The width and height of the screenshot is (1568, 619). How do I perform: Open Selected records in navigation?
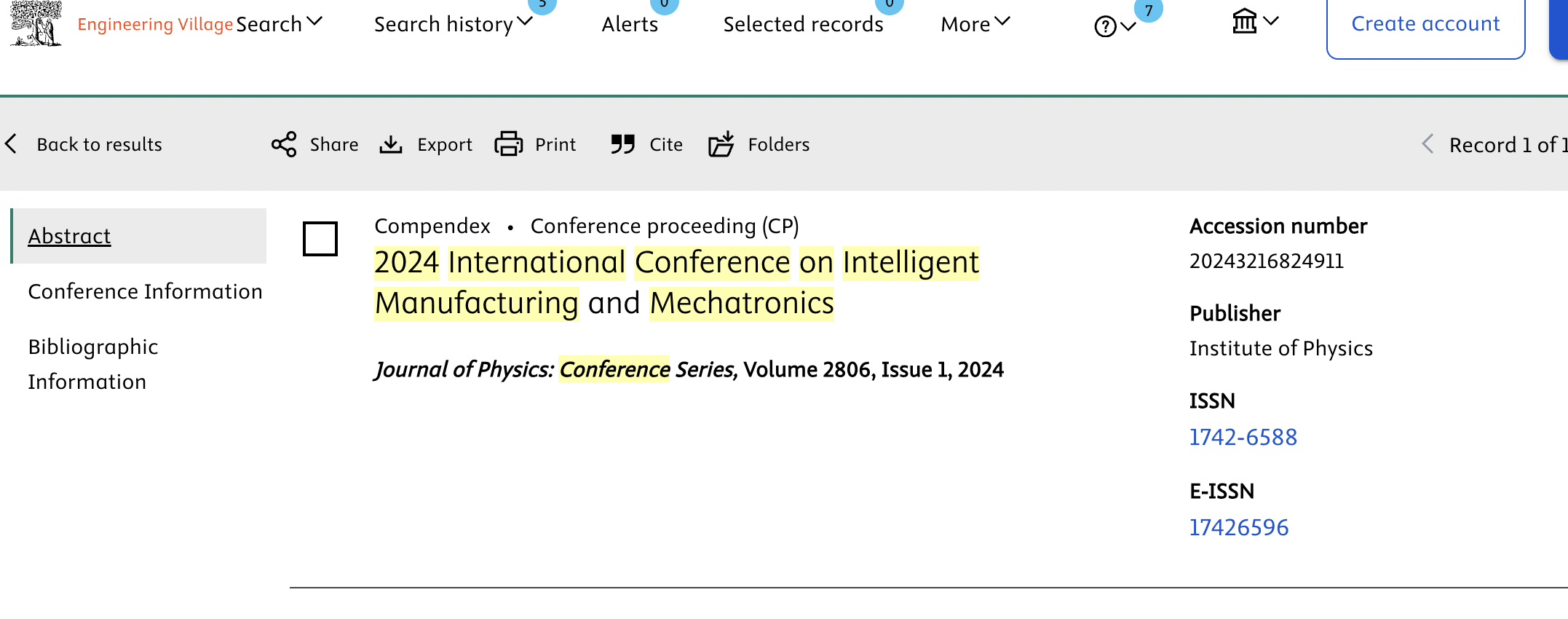(803, 24)
